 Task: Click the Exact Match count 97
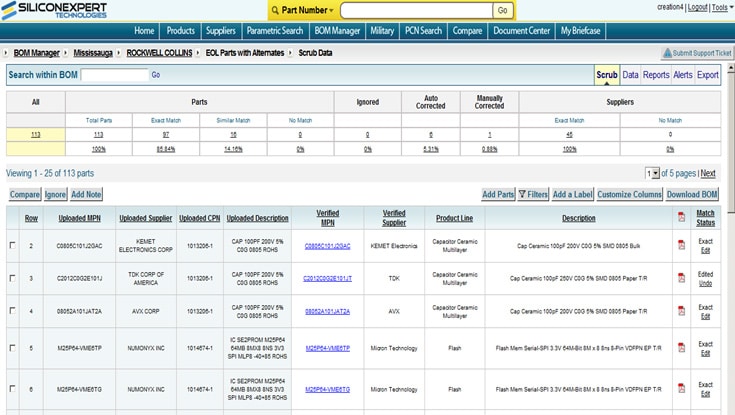(x=165, y=135)
